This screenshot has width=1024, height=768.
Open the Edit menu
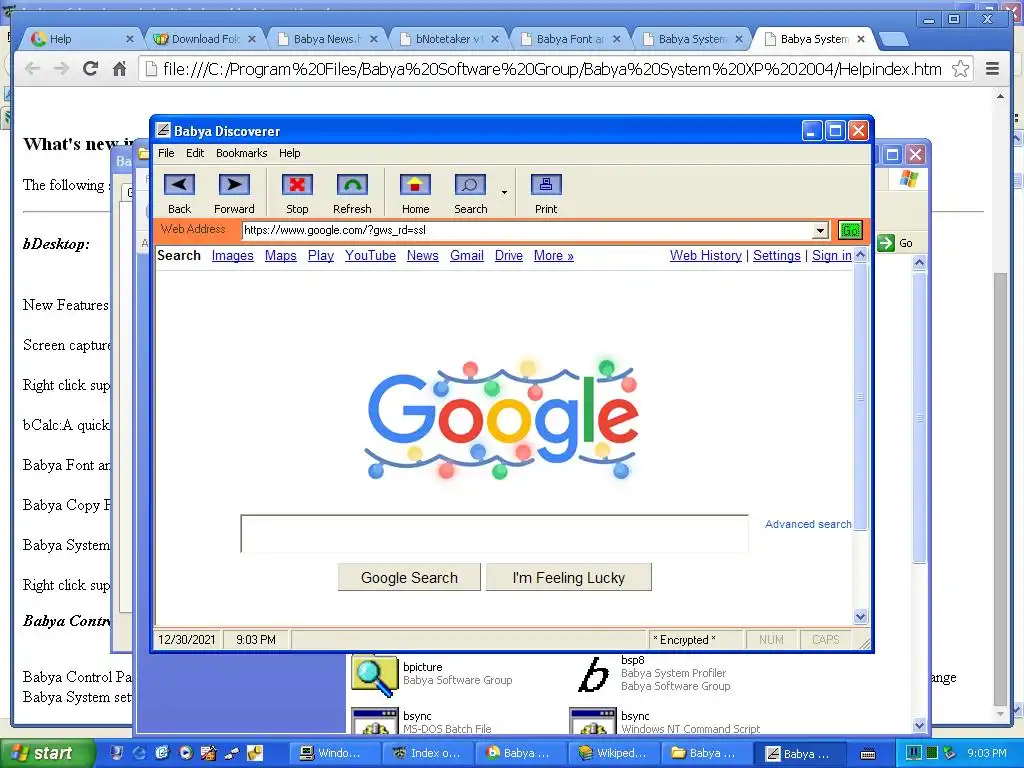(195, 153)
